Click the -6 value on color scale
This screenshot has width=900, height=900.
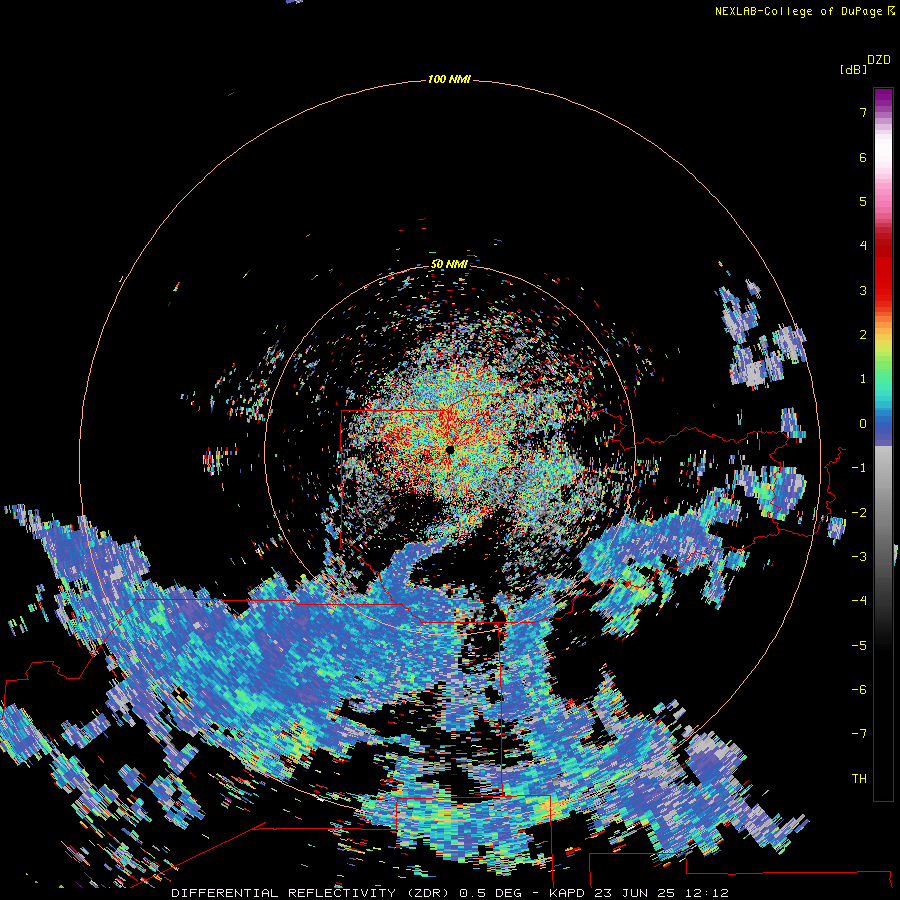(x=859, y=690)
